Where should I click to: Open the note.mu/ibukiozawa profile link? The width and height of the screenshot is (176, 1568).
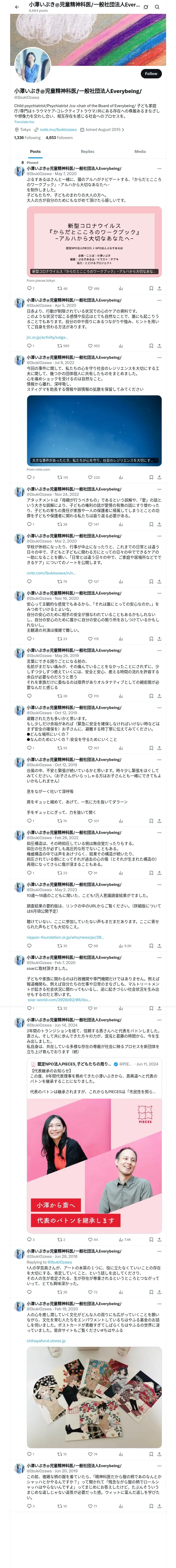[58, 130]
